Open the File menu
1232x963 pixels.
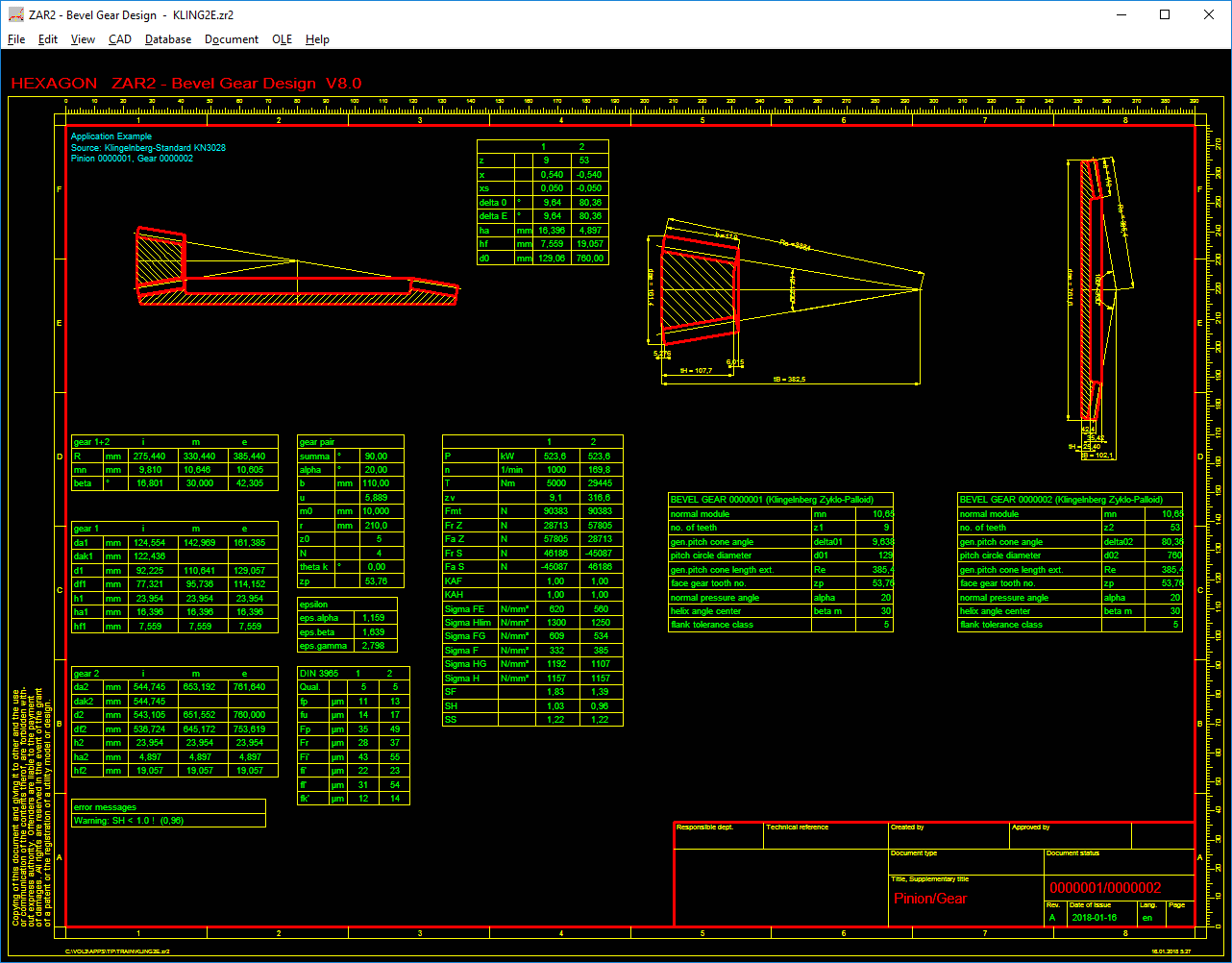click(x=16, y=39)
